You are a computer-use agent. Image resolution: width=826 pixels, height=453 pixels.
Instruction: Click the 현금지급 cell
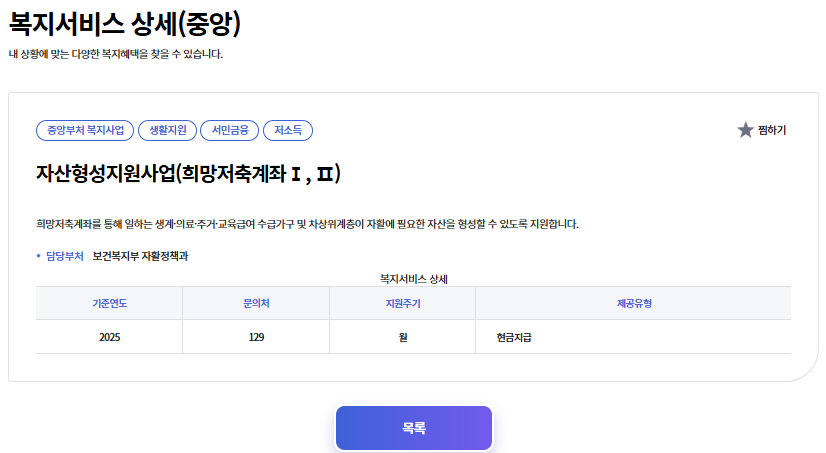tap(514, 337)
